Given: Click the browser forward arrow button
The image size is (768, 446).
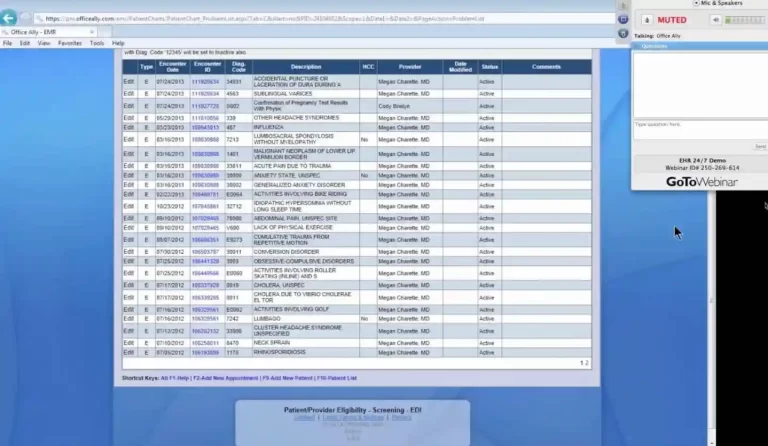Looking at the screenshot, I should pos(25,19).
